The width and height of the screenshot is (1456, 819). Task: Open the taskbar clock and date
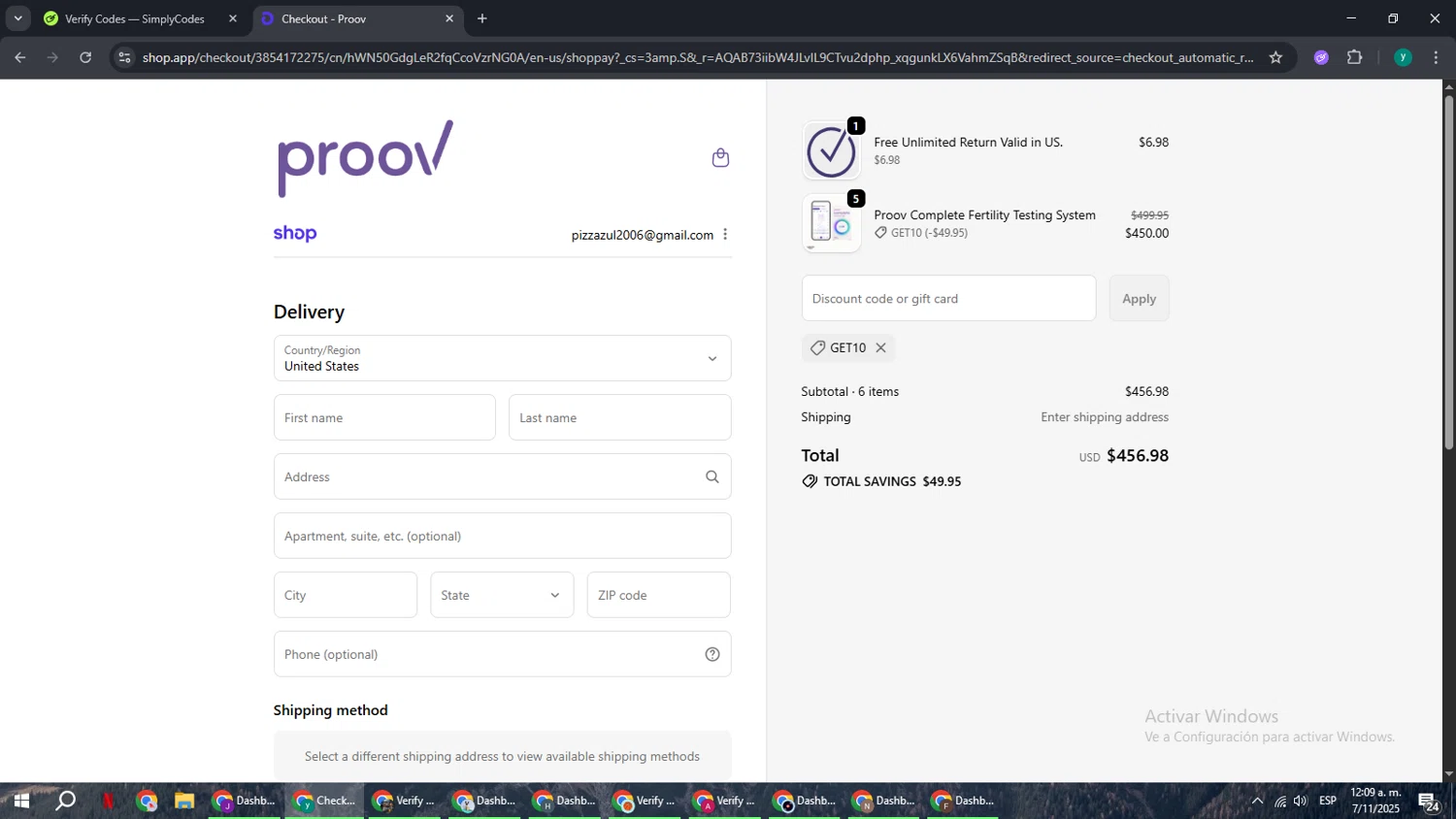click(1375, 801)
